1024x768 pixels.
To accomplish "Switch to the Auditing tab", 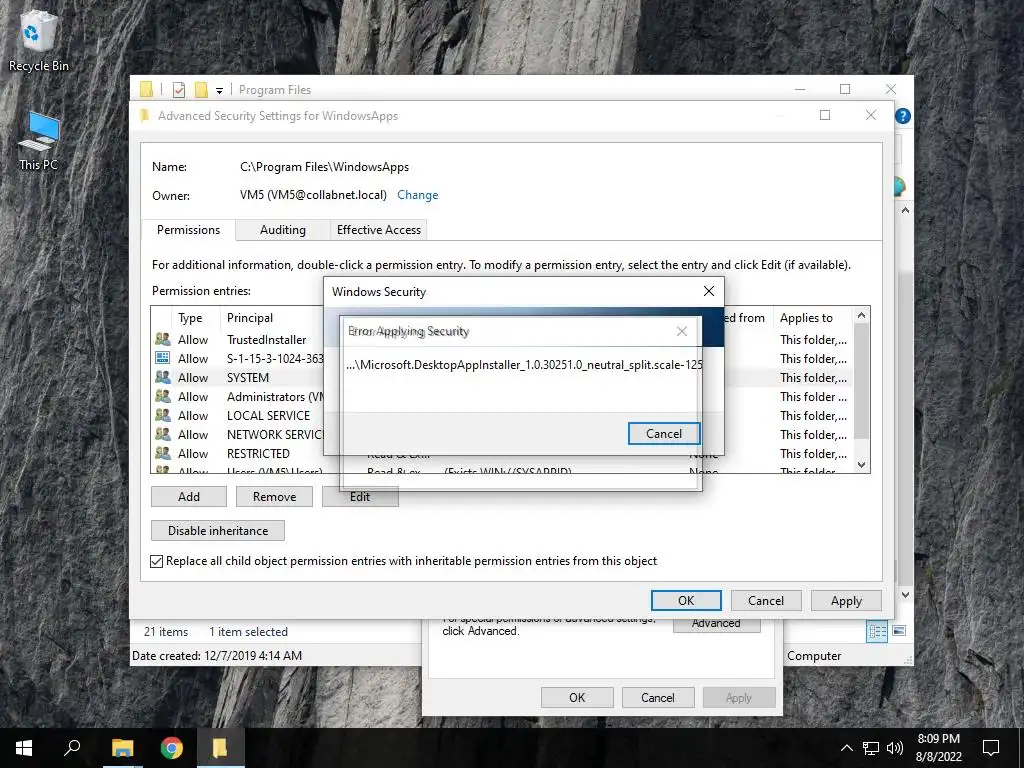I will point(282,230).
